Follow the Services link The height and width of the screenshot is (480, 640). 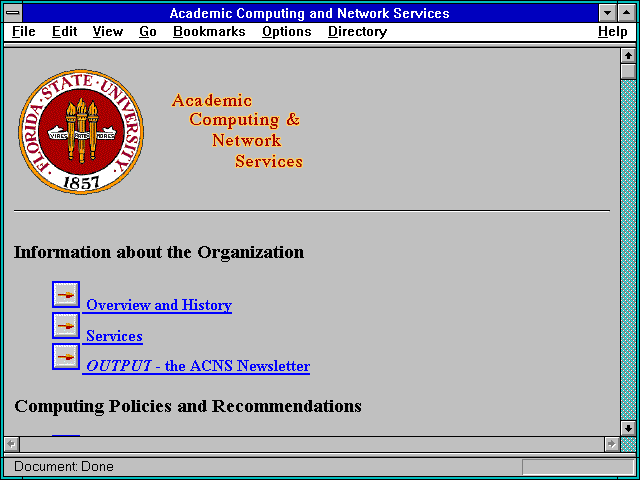point(114,336)
